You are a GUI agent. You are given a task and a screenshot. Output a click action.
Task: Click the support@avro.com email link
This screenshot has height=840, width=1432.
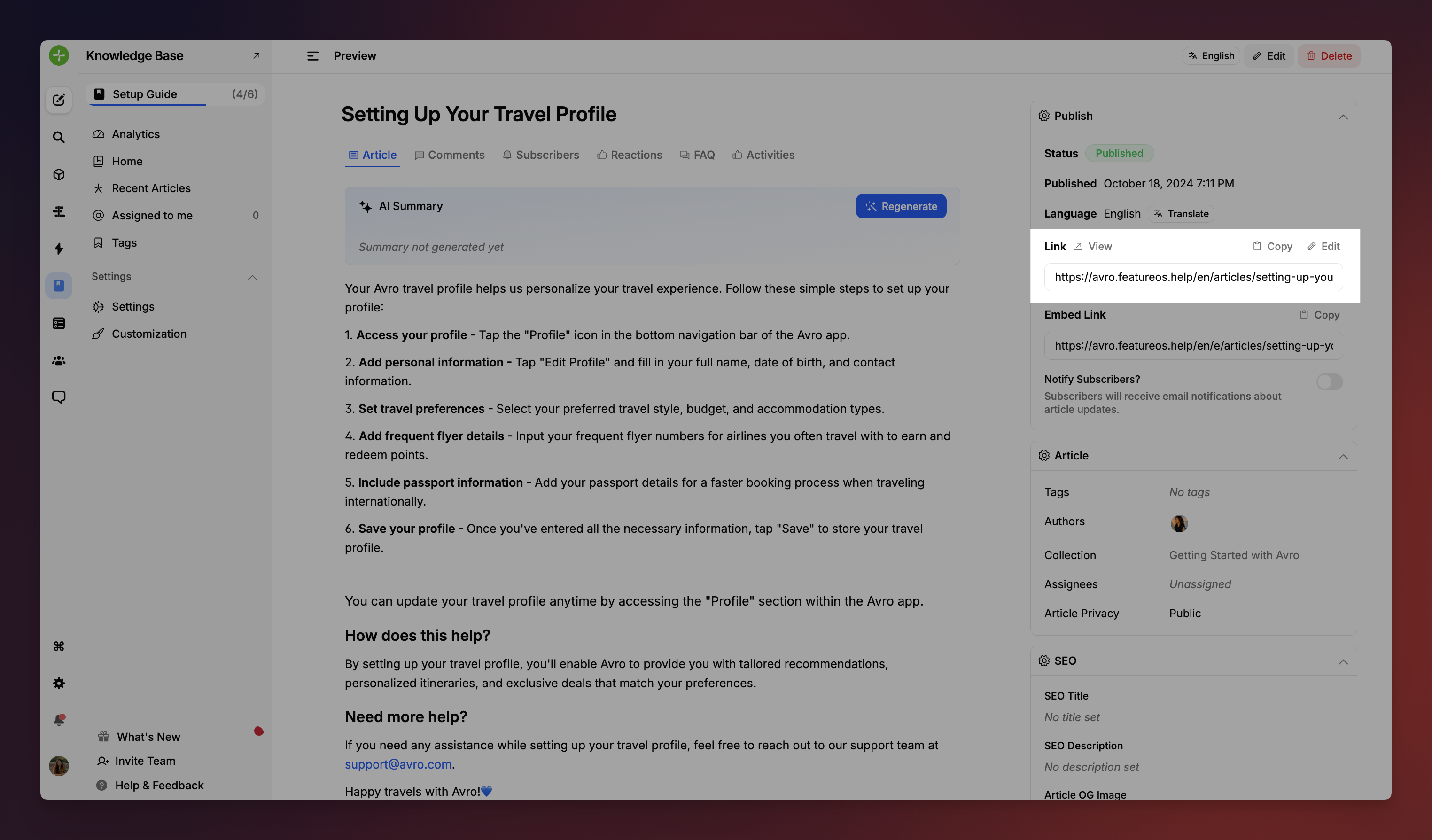pyautogui.click(x=398, y=764)
